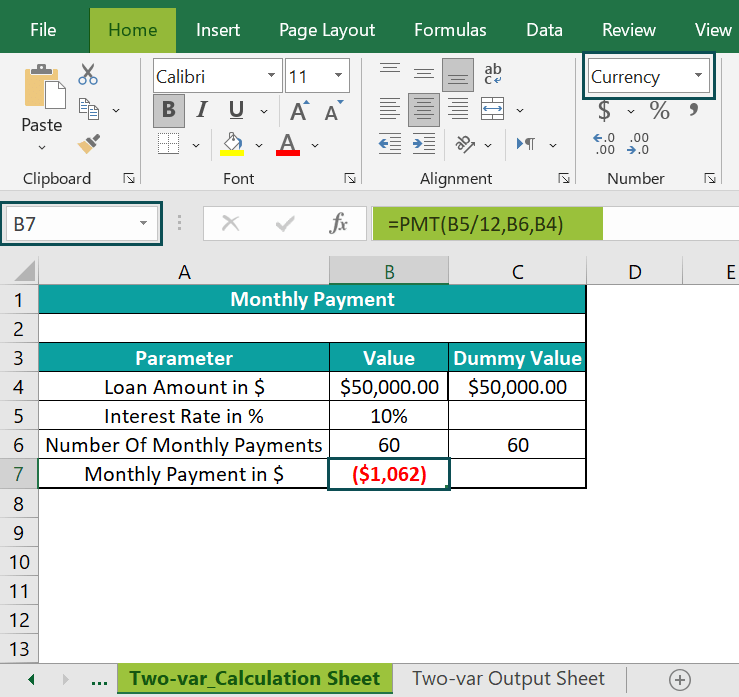
Task: Open the Two-var Output Sheet tab
Action: pos(508,679)
